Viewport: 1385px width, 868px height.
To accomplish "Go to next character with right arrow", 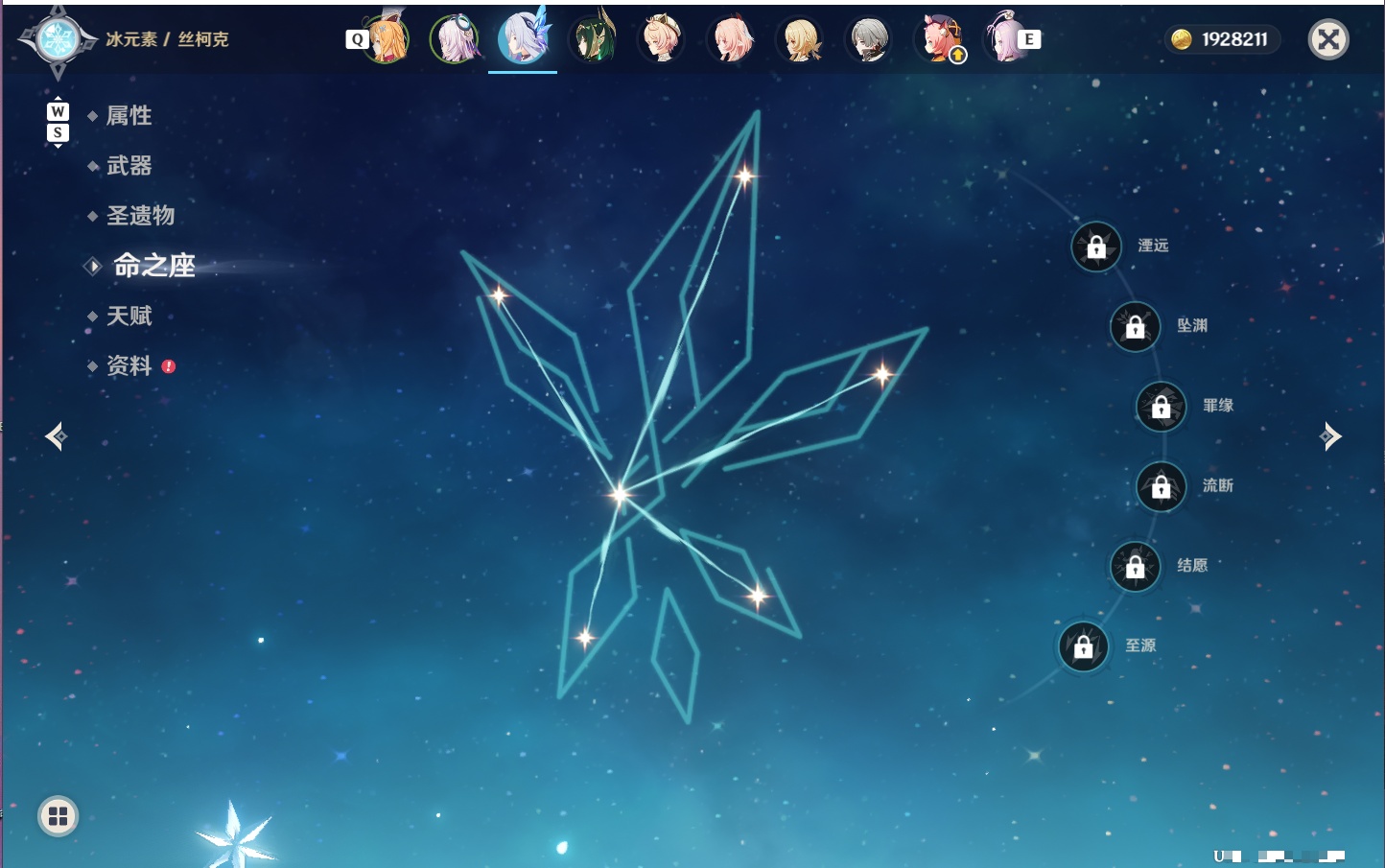I will (x=1330, y=436).
